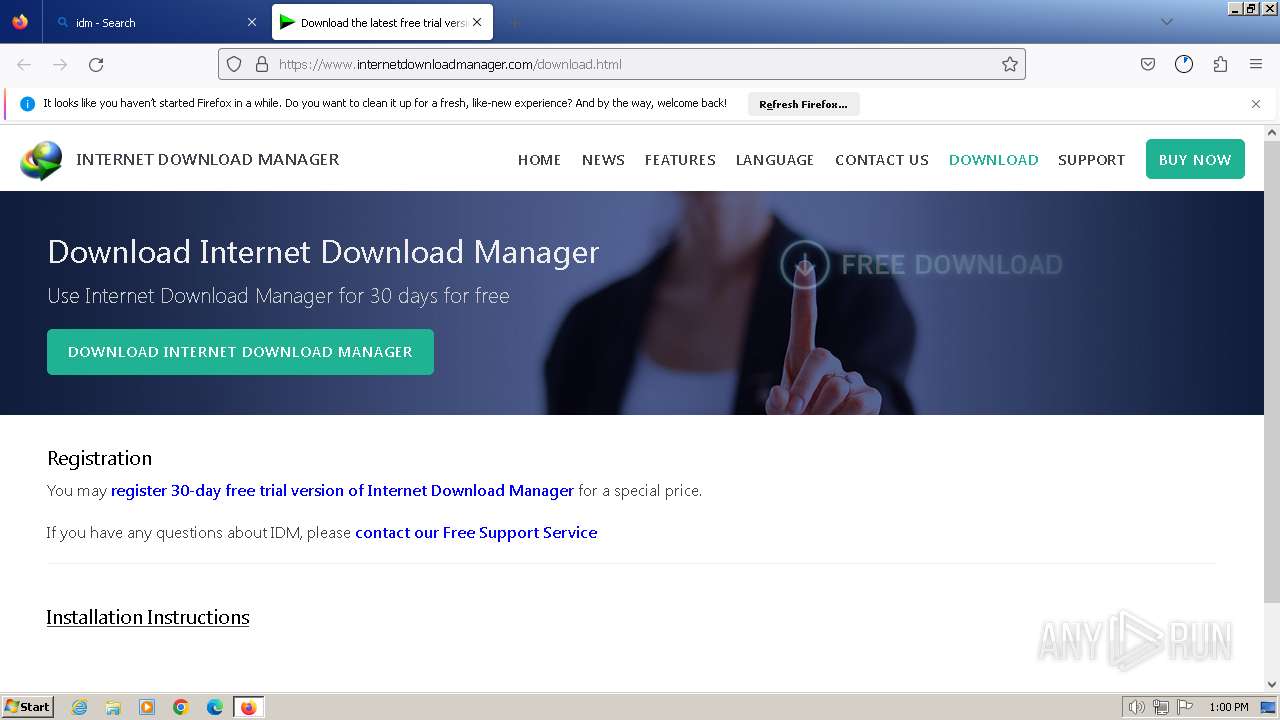Open site security padlock info
The height and width of the screenshot is (720, 1280).
coord(262,64)
